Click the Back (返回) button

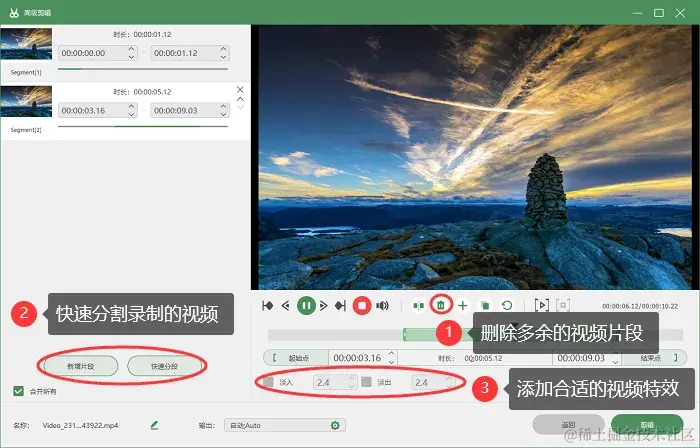click(568, 425)
